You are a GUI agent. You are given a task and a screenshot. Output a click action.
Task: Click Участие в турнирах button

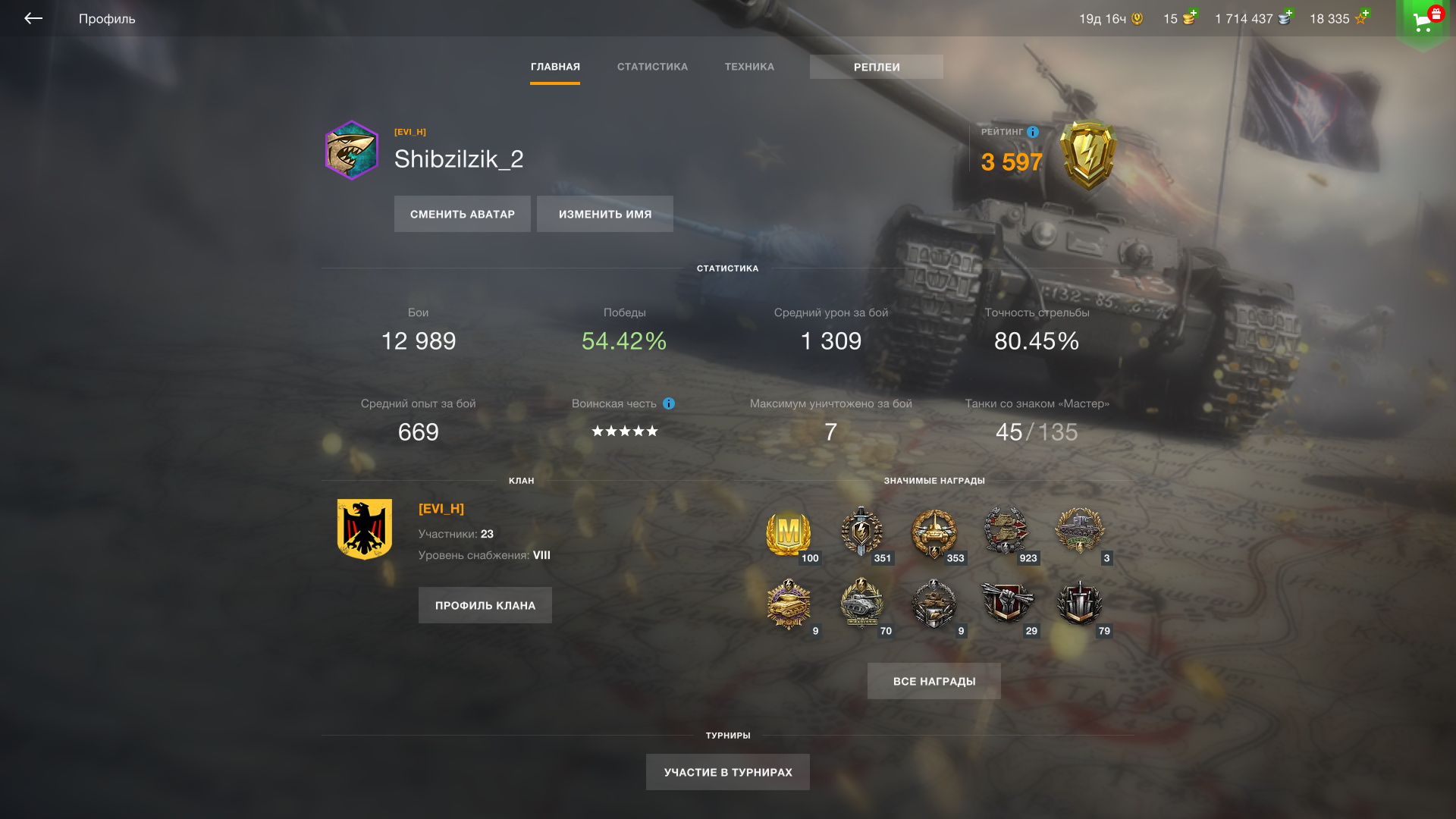[728, 772]
